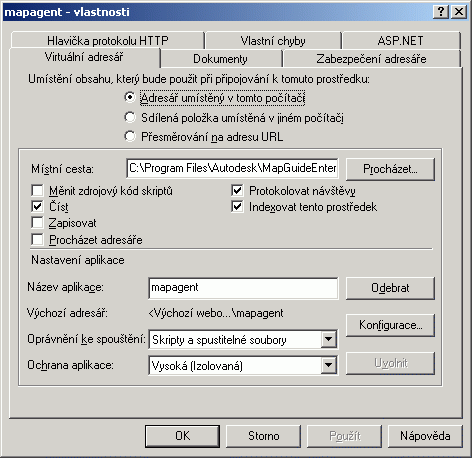The image size is (472, 458).
Task: Click the Konfigurace... button
Action: pos(390,325)
